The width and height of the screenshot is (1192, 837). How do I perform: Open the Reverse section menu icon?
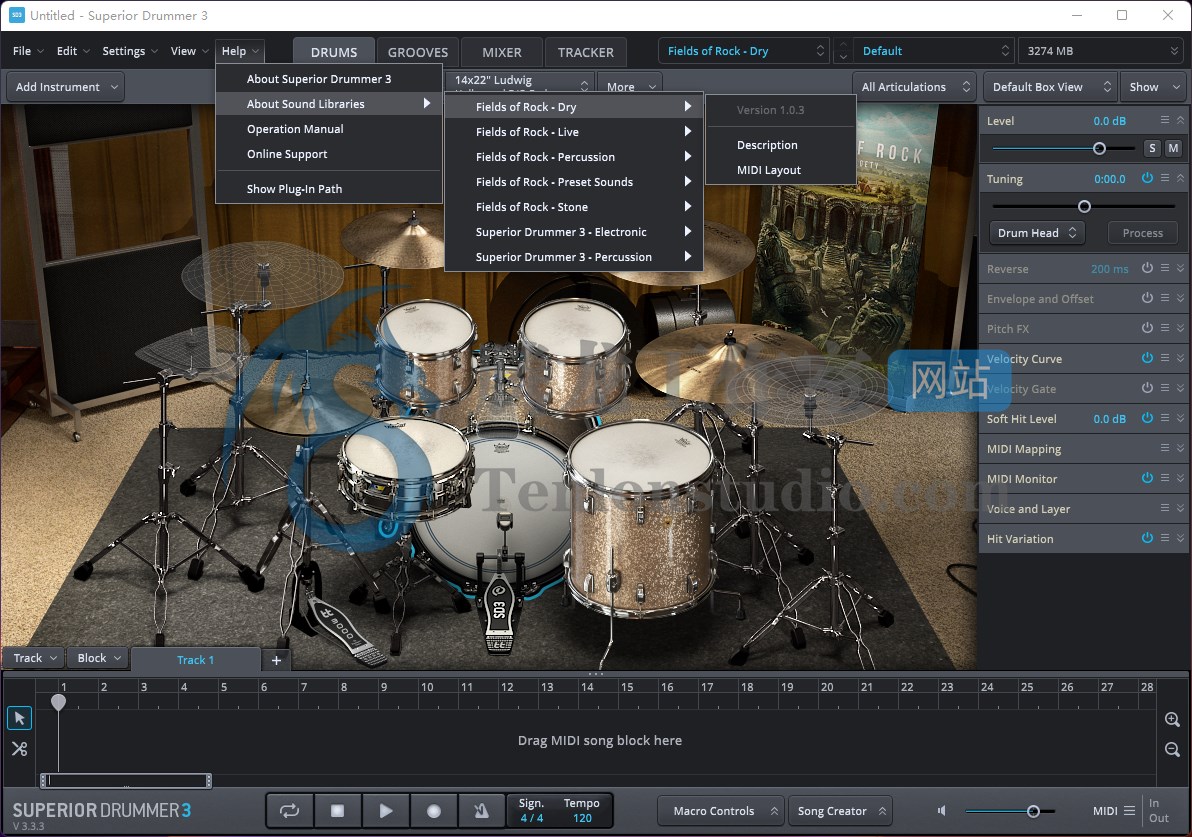(1165, 268)
